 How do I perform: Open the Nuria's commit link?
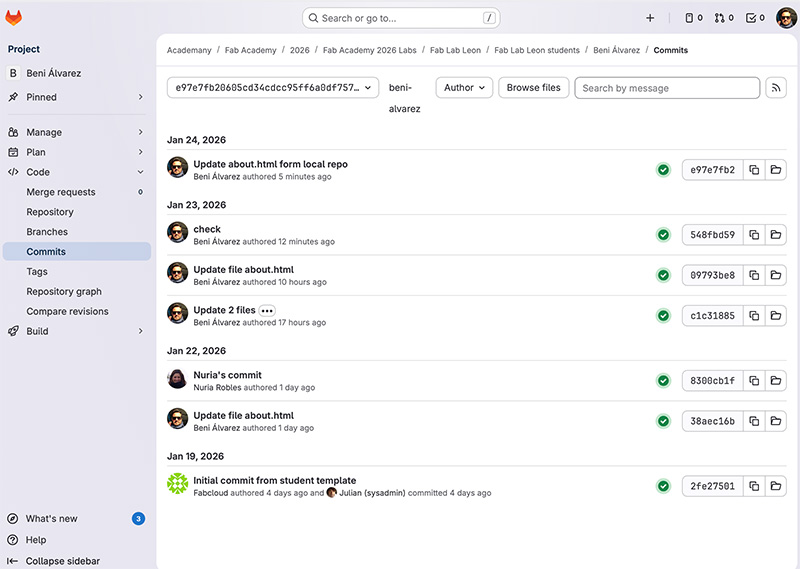point(227,375)
